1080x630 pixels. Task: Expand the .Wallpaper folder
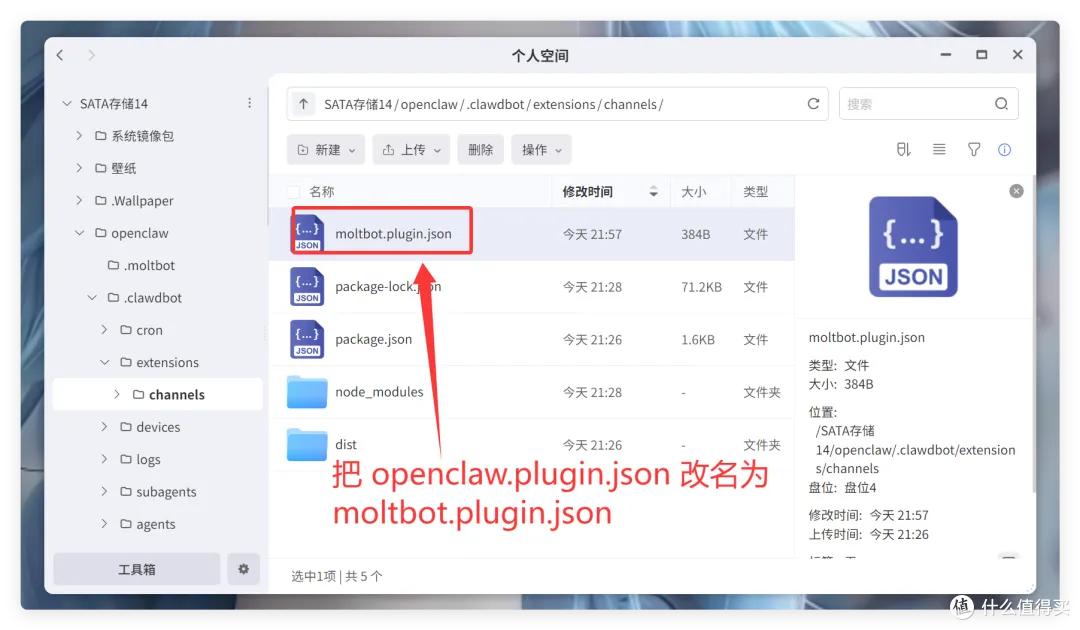[79, 200]
